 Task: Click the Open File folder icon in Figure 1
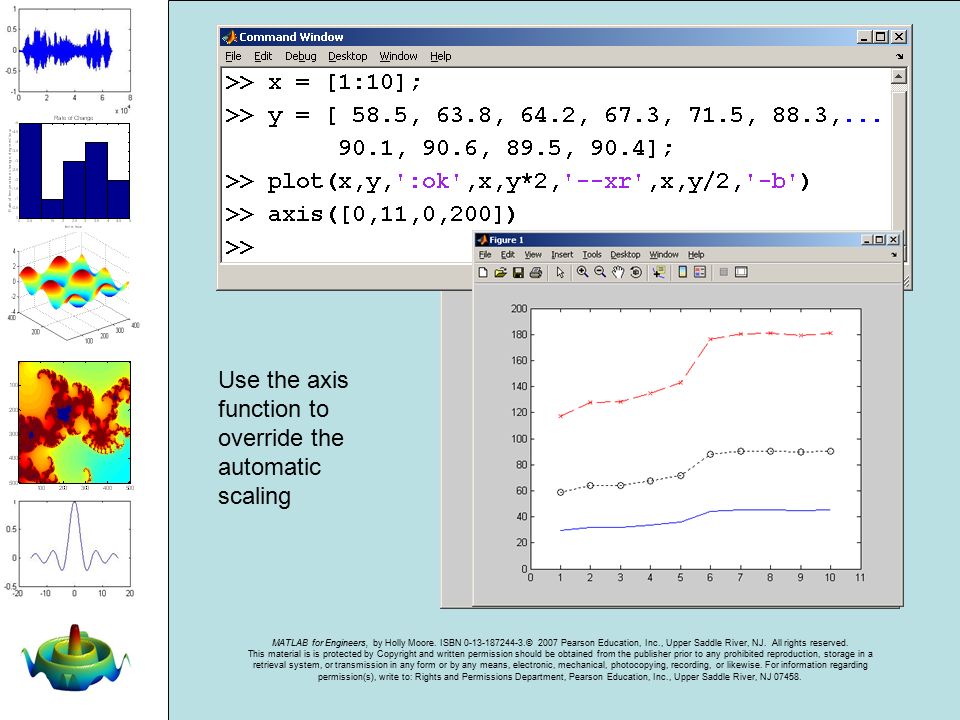(500, 272)
